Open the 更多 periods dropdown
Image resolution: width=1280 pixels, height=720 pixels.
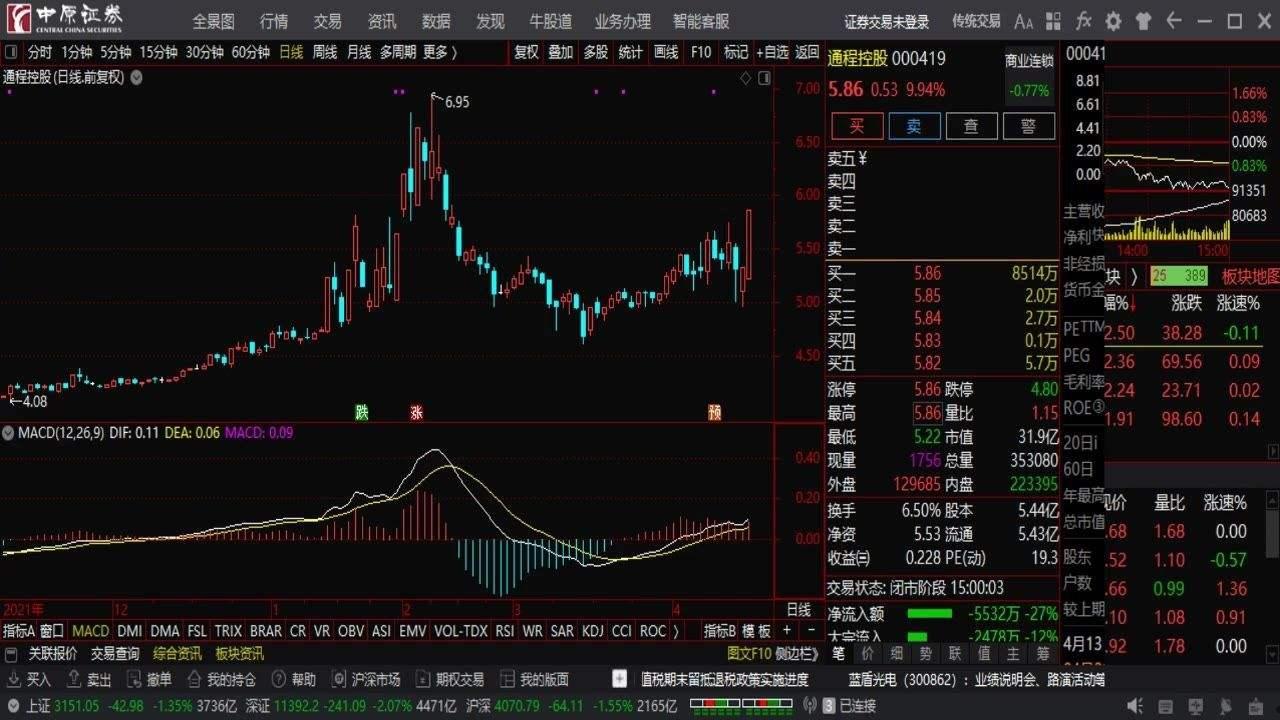tap(440, 52)
